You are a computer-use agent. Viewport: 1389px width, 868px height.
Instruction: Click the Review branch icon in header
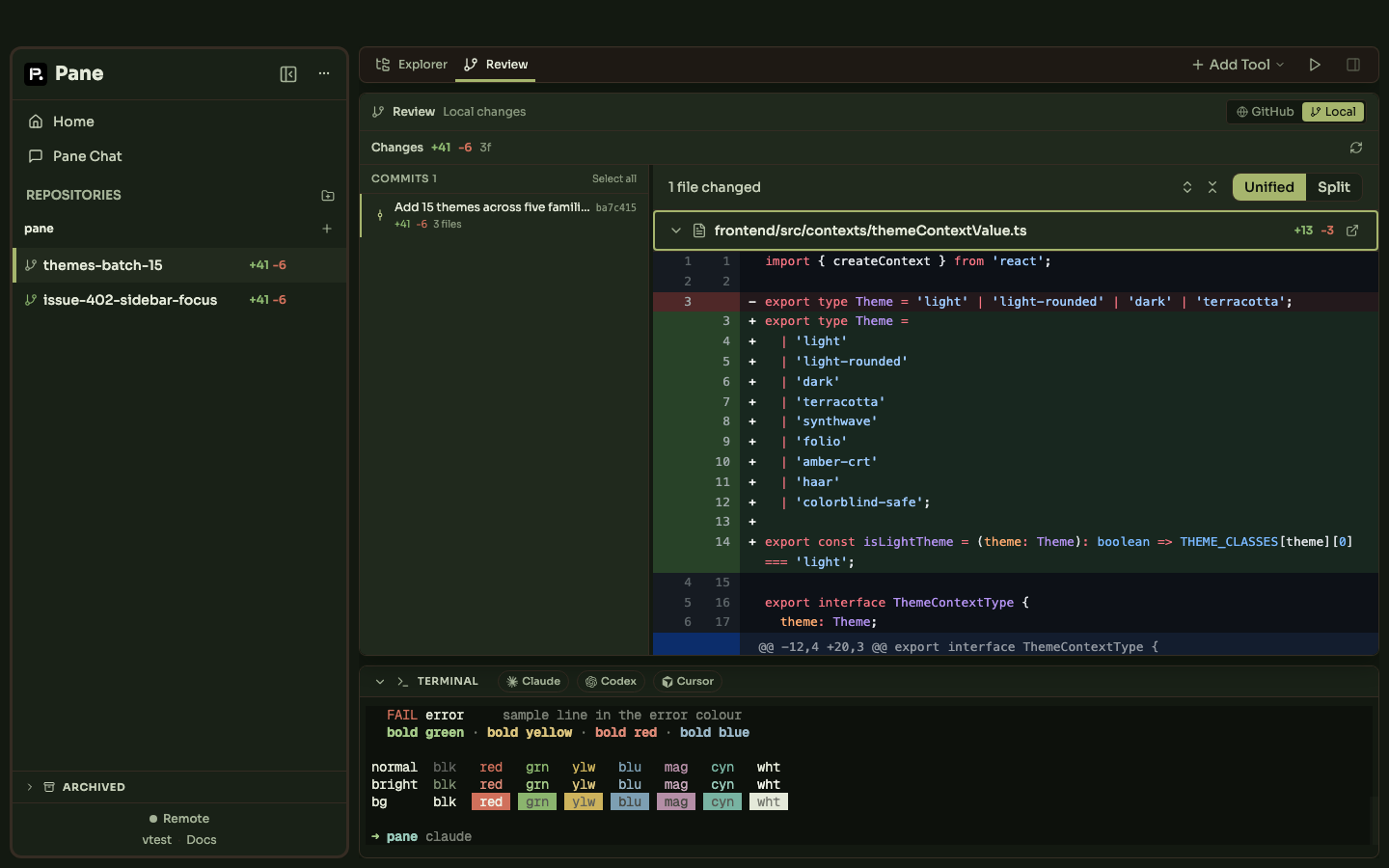tap(378, 112)
